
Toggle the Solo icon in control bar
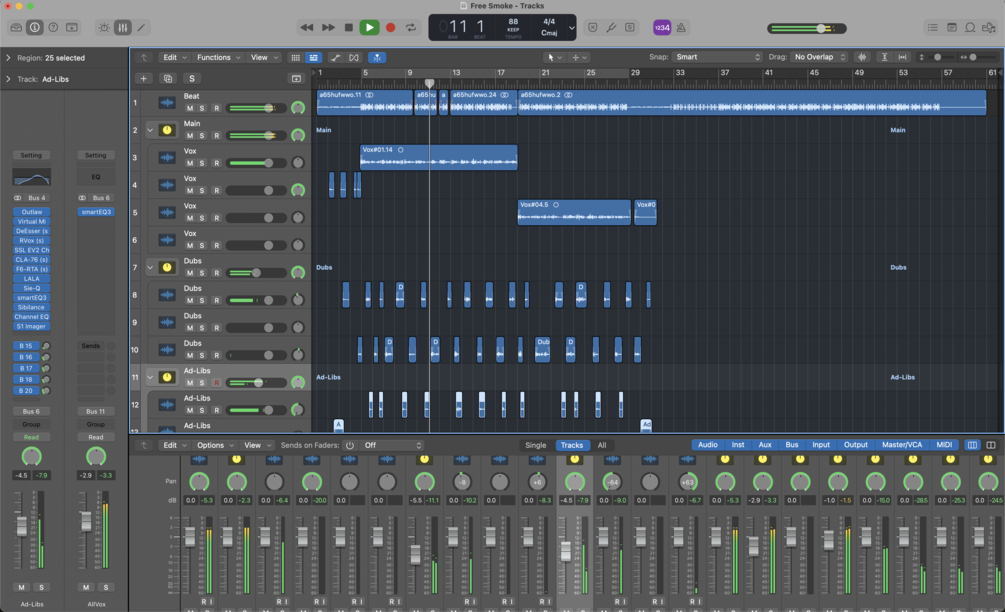(x=630, y=28)
